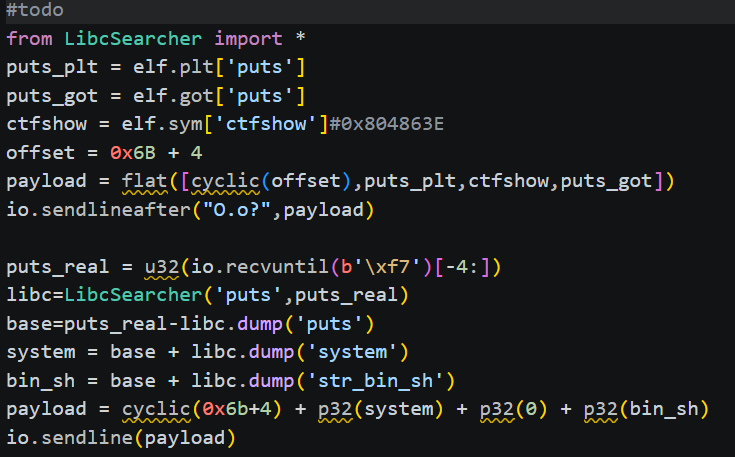Image resolution: width=735 pixels, height=457 pixels.
Task: Click 'elf.plt' in the puts_plt assignment
Action: coord(173,67)
